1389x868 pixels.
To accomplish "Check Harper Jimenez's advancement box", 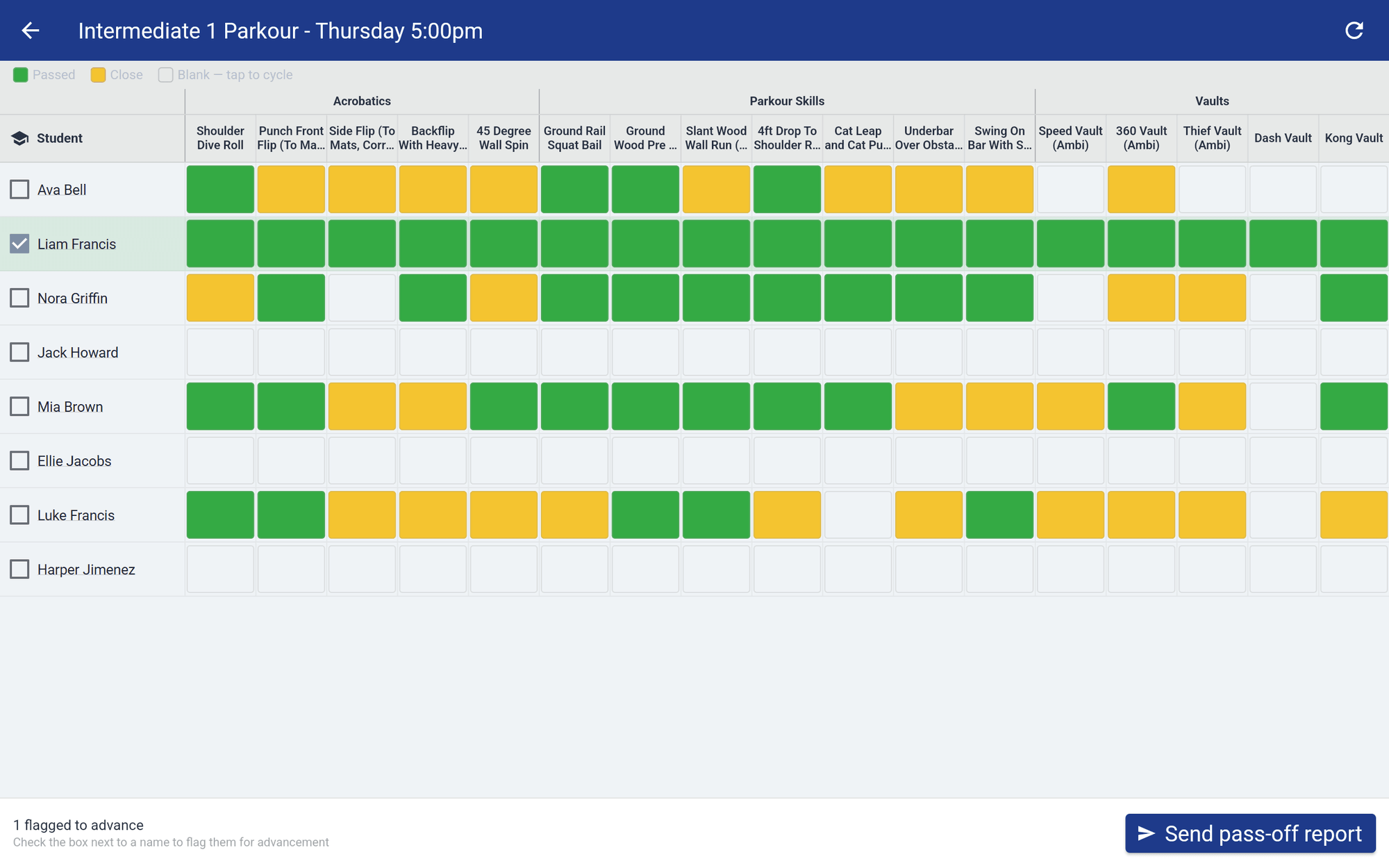I will pyautogui.click(x=19, y=569).
